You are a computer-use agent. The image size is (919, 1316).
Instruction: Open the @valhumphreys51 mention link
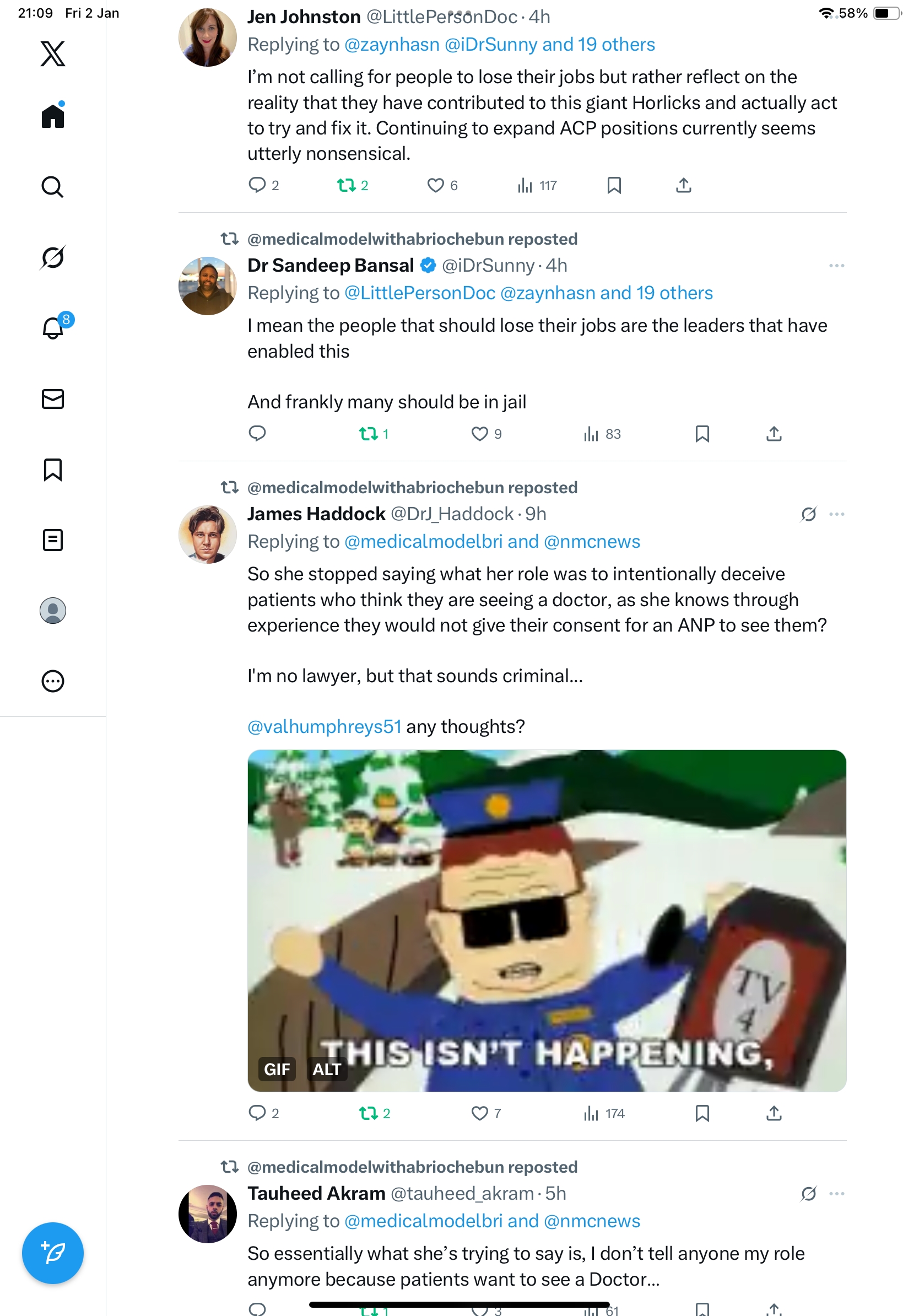(325, 726)
